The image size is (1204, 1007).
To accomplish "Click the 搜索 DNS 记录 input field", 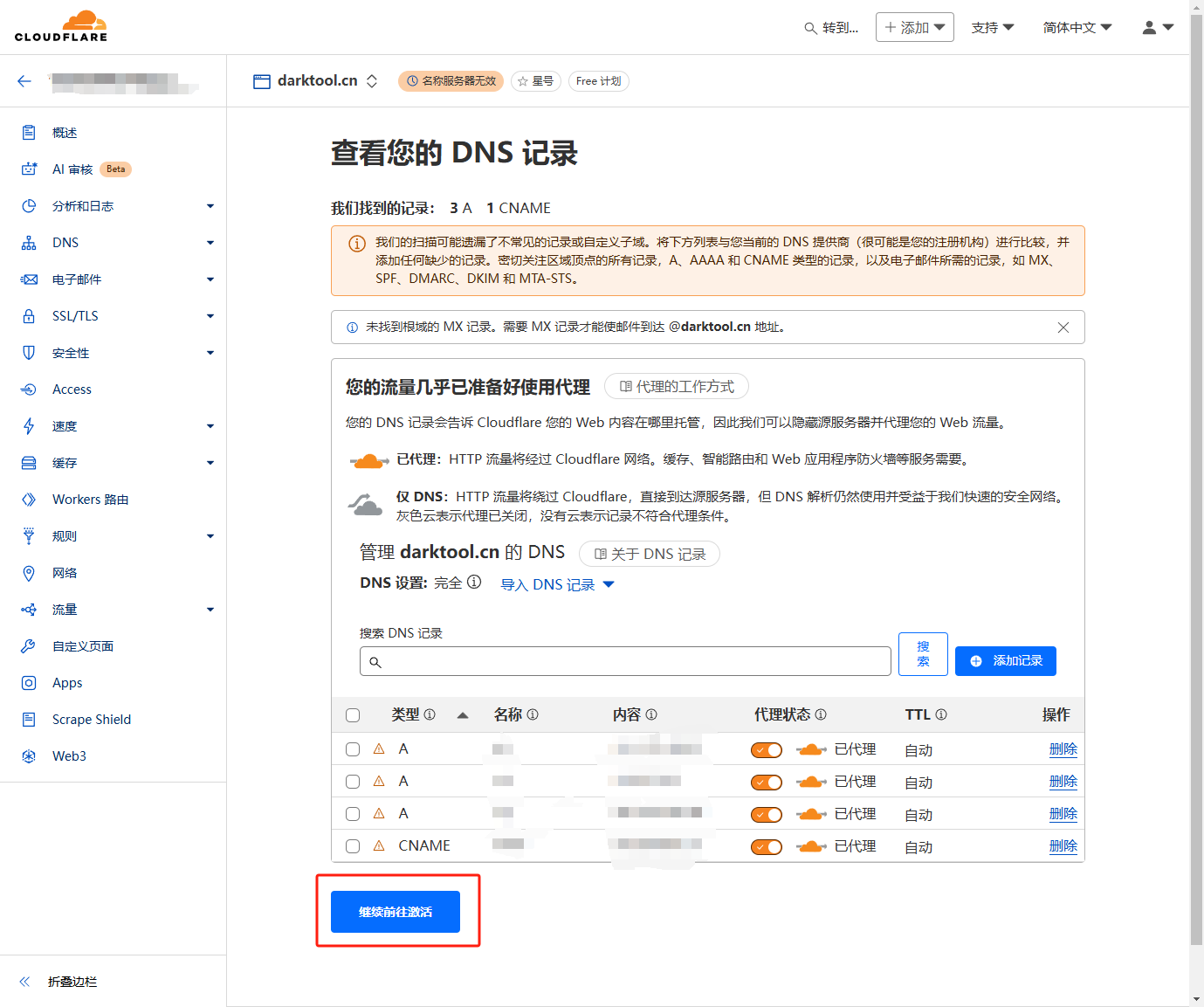I will (625, 661).
